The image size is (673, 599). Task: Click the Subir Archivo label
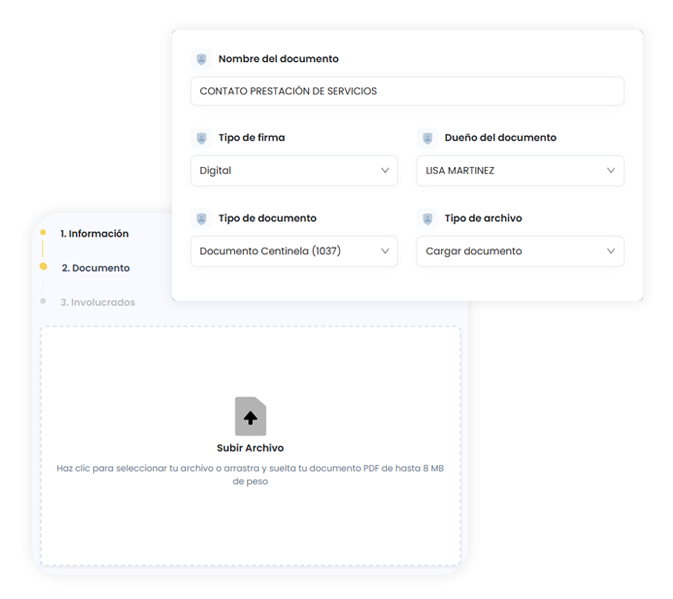click(x=250, y=448)
